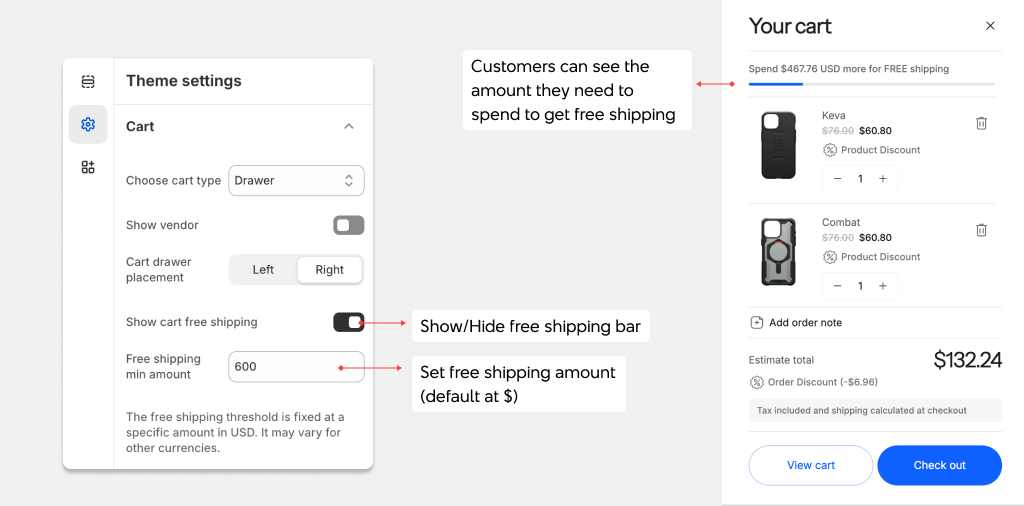Click the free shipping threshold help text
Image resolution: width=1024 pixels, height=506 pixels.
(235, 432)
